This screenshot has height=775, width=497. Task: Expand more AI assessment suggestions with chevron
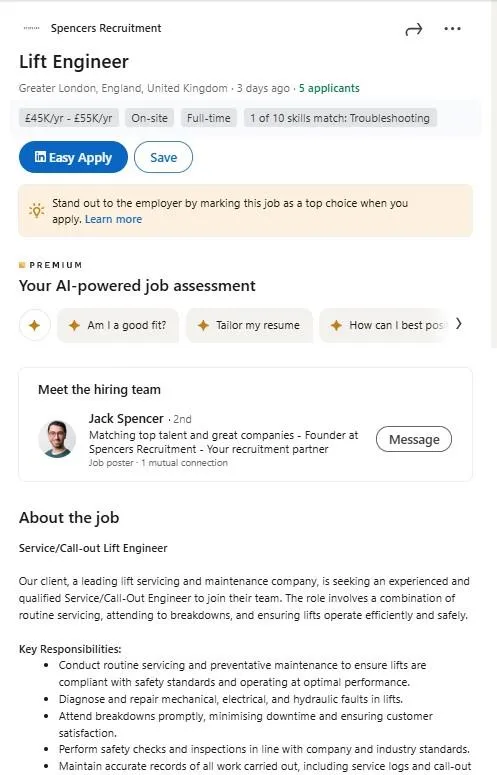click(x=458, y=324)
